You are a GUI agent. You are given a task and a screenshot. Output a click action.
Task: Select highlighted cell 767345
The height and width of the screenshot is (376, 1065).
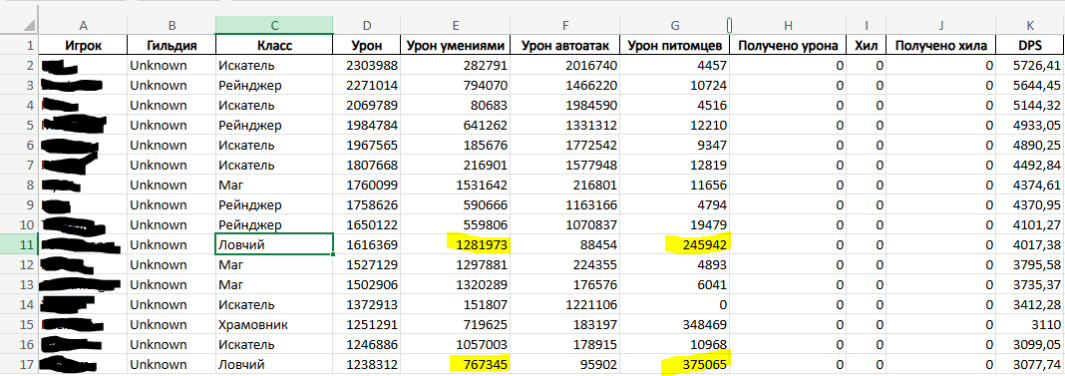pos(456,364)
